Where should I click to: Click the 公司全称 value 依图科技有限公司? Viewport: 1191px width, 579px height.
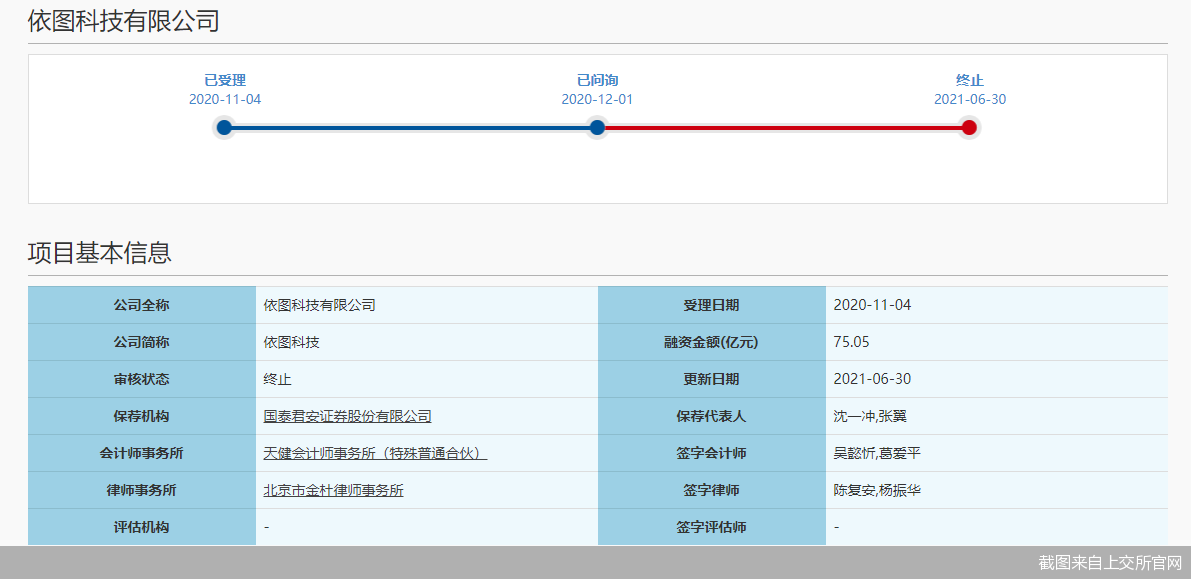320,305
